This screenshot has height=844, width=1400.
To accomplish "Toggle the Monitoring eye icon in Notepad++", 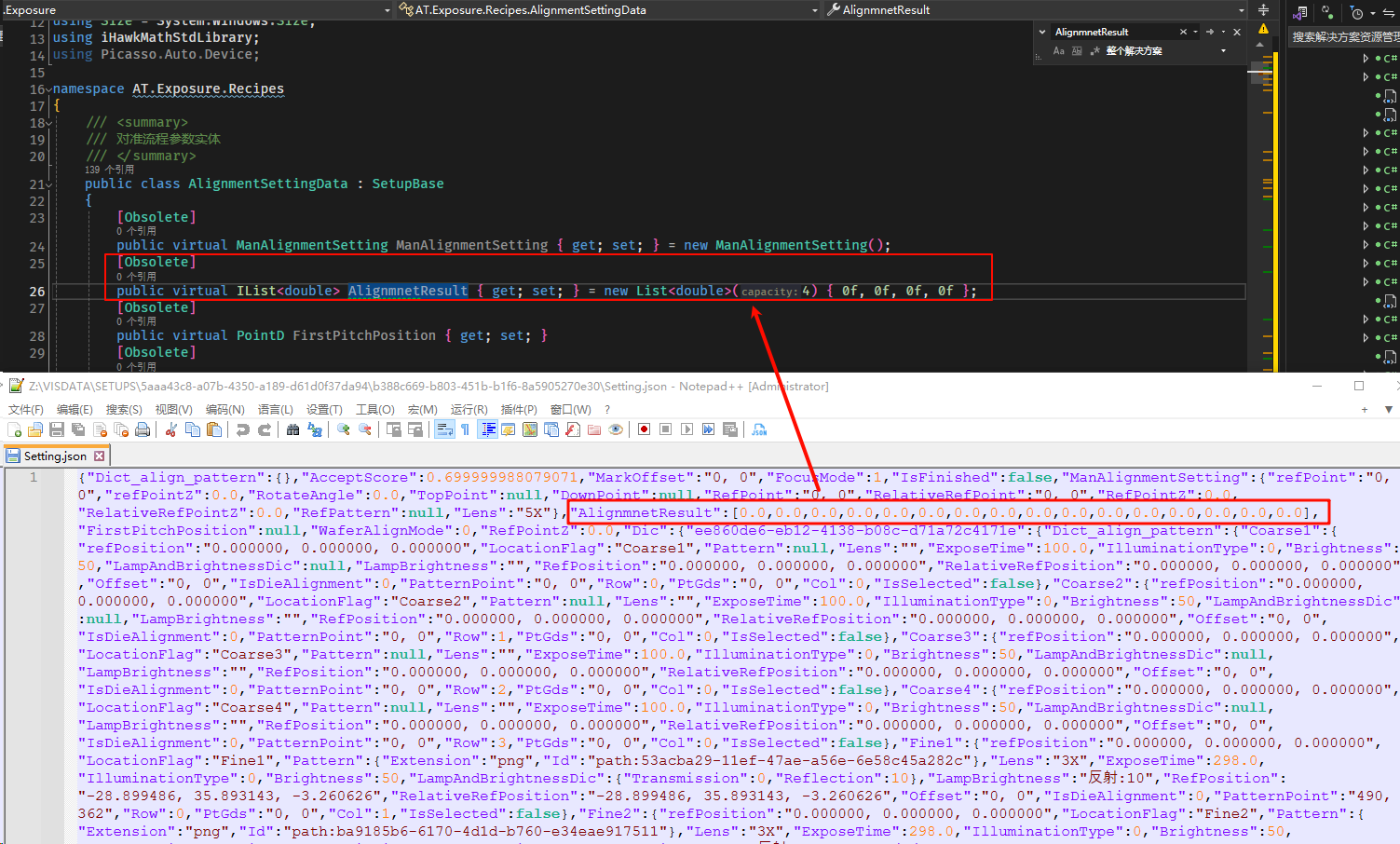I will (x=616, y=429).
